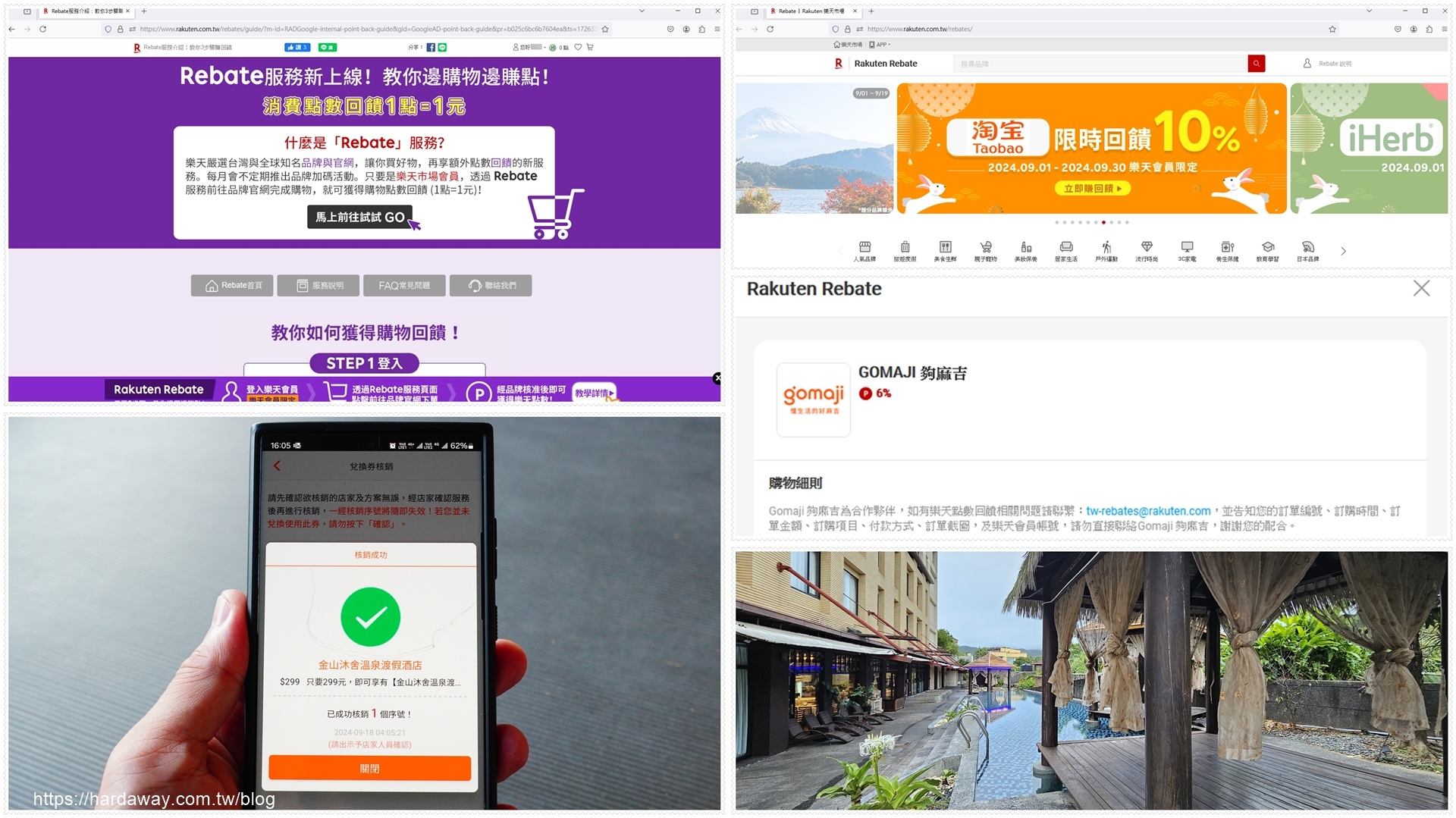The image size is (1456, 818).
Task: Open the left browser's application menu
Action: pyautogui.click(x=717, y=29)
